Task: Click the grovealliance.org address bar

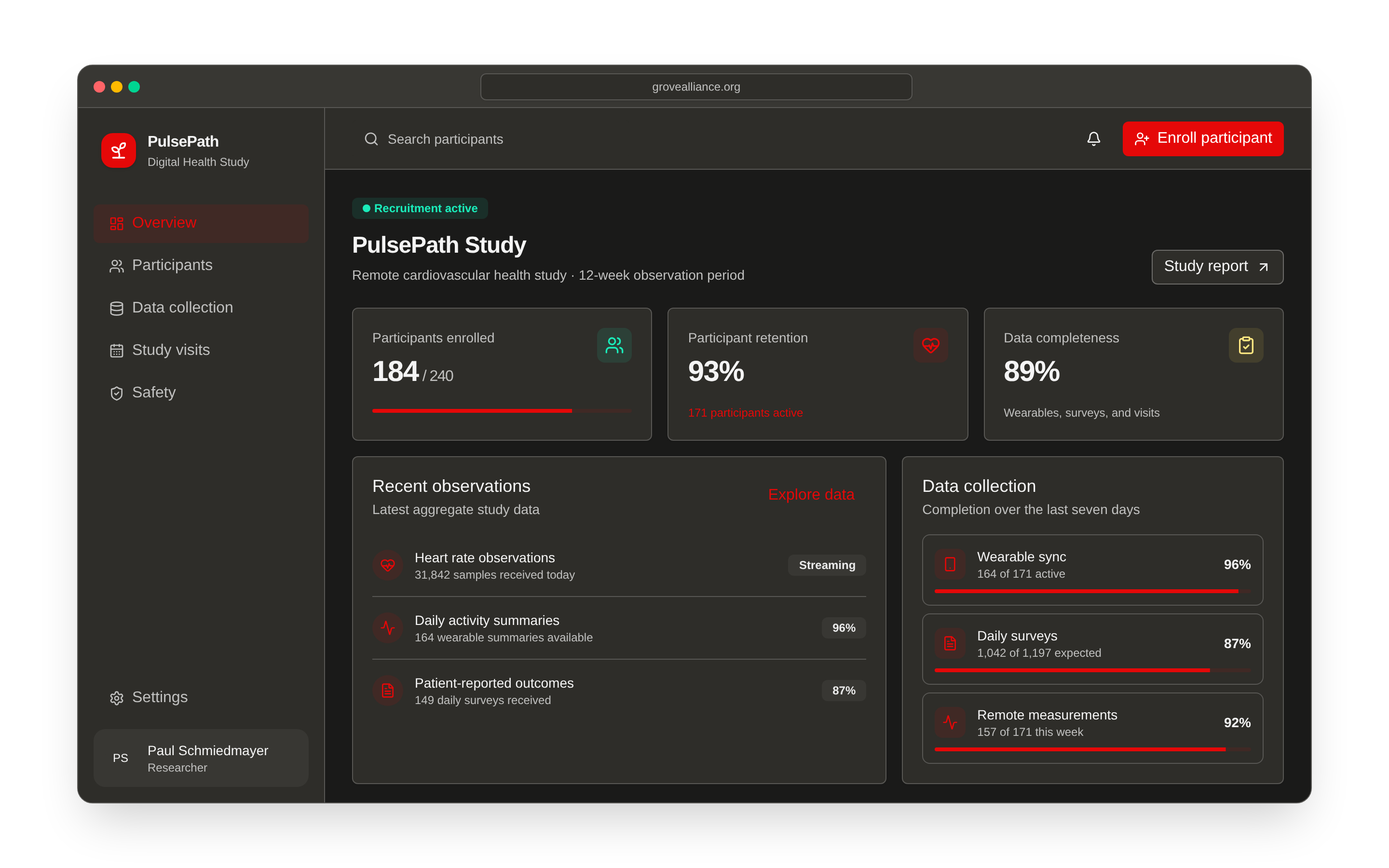Action: click(x=695, y=87)
